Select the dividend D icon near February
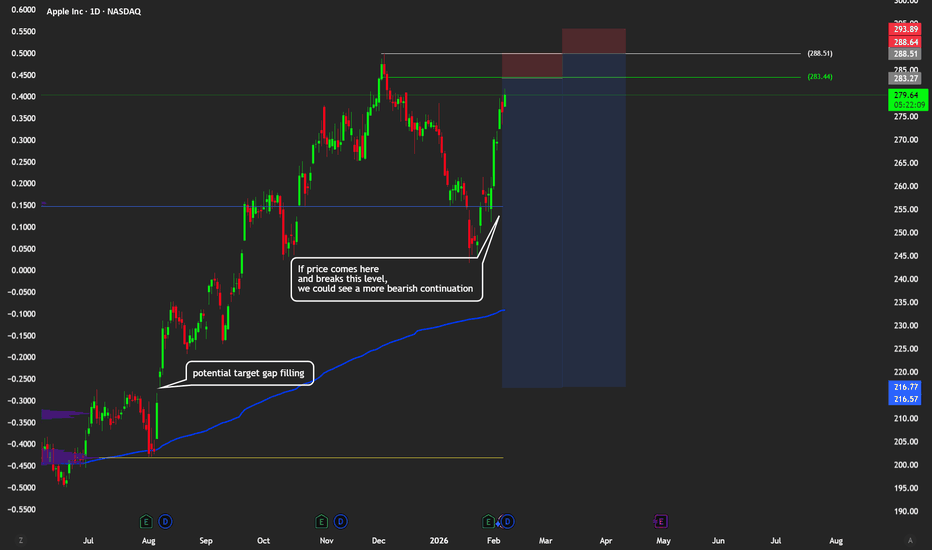 pos(507,521)
